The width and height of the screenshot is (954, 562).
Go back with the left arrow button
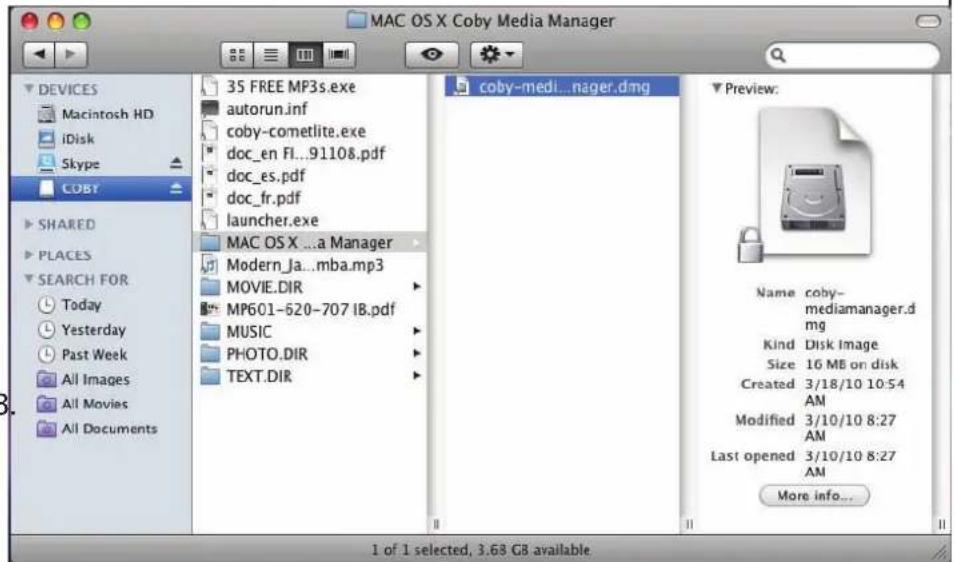click(39, 55)
